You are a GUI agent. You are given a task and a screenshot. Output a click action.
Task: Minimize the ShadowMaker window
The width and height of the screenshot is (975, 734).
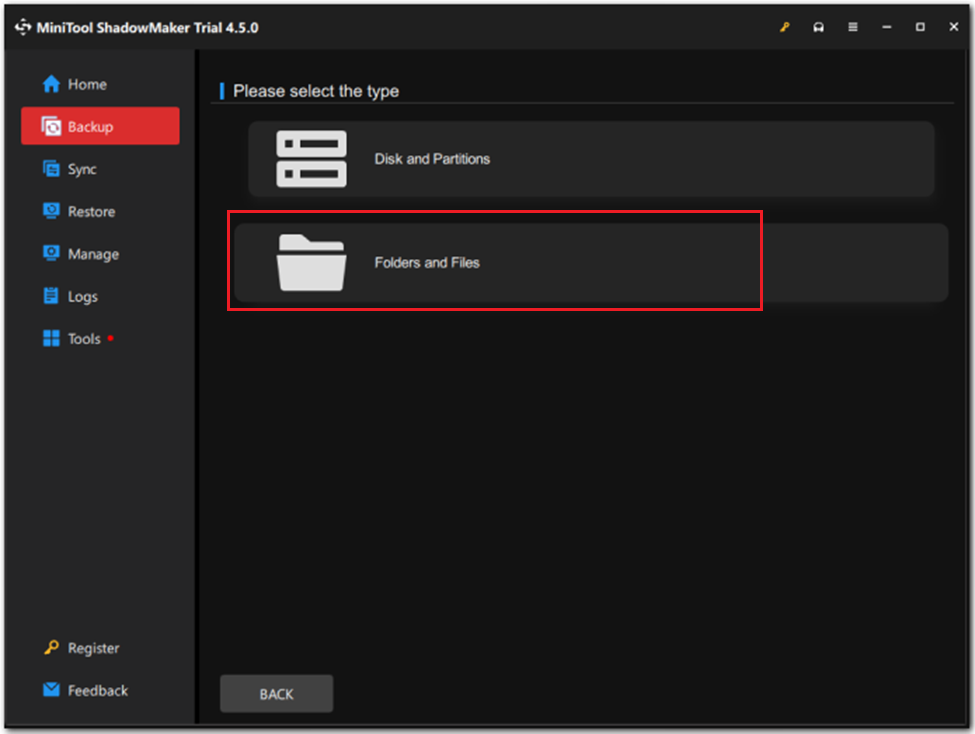tap(887, 28)
